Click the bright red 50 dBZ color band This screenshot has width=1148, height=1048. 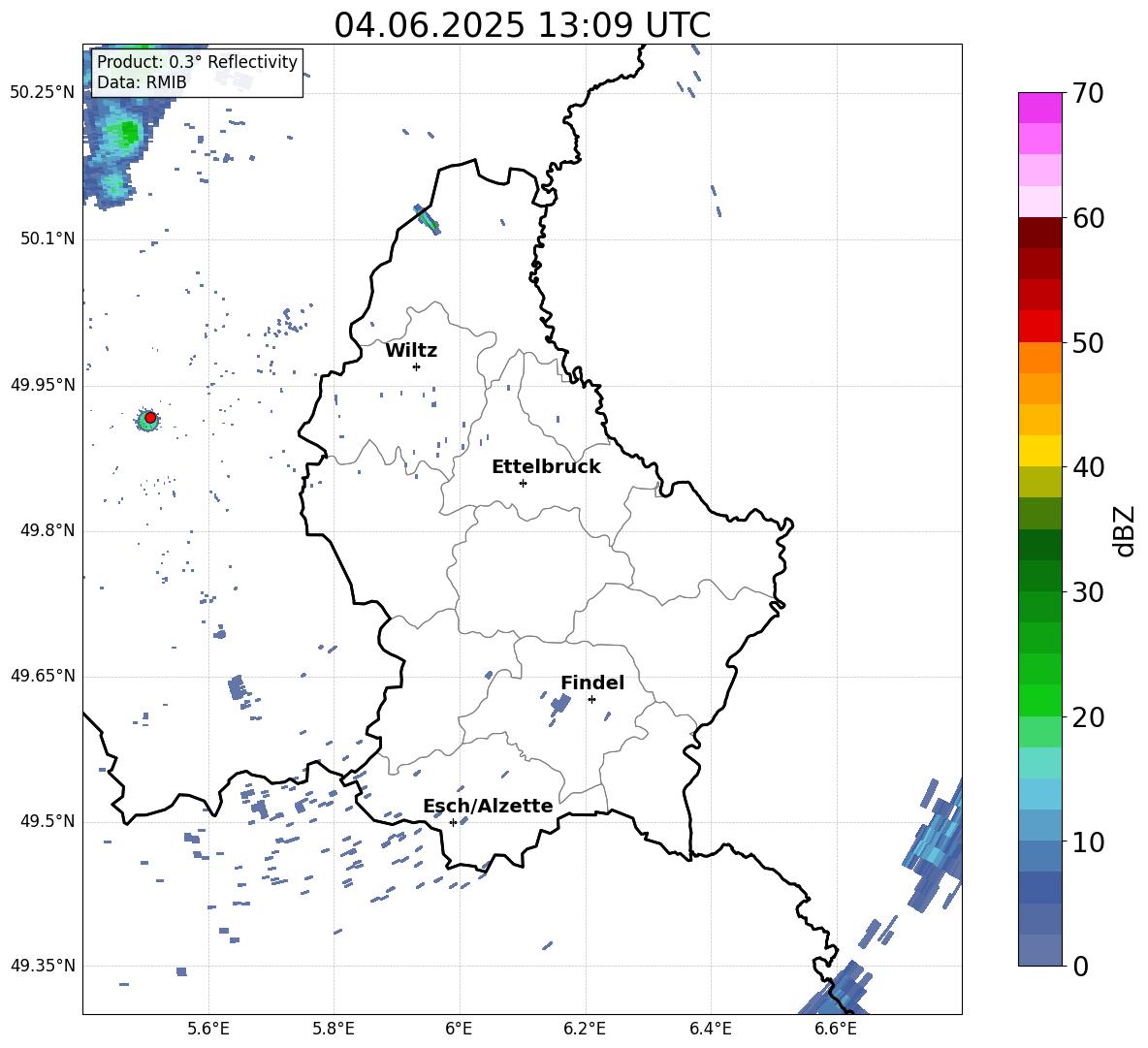[x=1039, y=327]
